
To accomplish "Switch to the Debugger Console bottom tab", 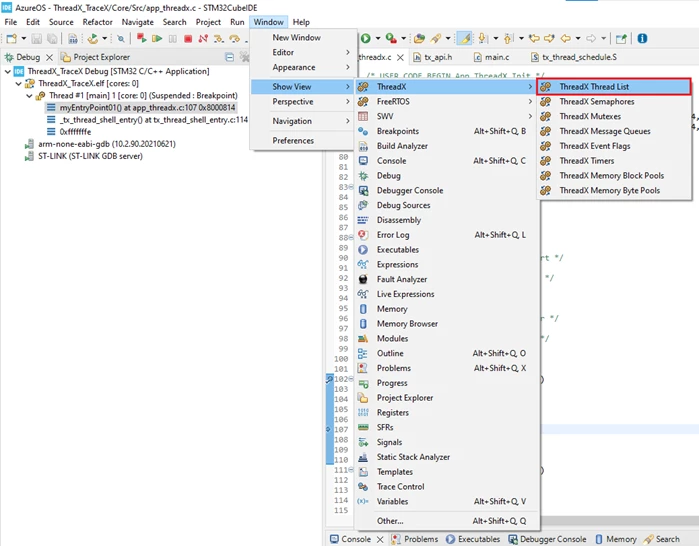I will pyautogui.click(x=547, y=539).
